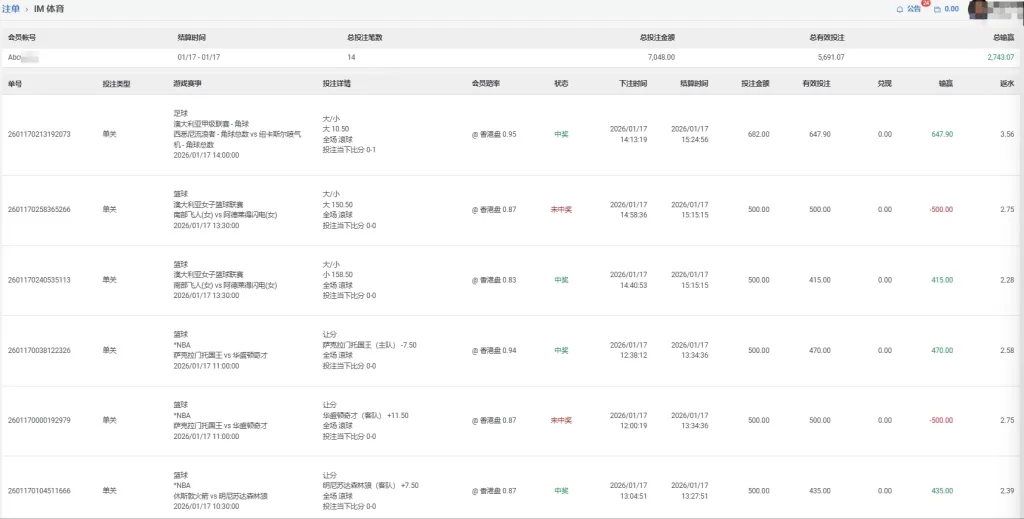Click the 输赢 column header

(x=945, y=84)
